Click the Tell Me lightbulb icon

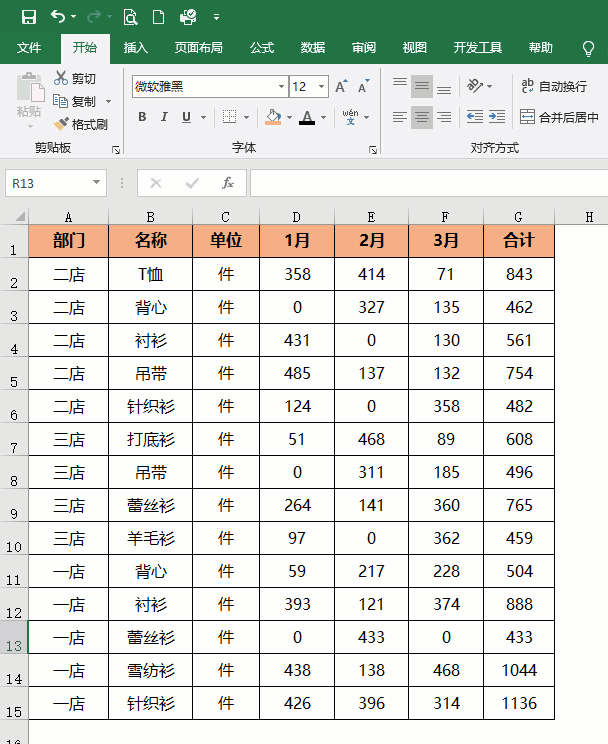[588, 48]
